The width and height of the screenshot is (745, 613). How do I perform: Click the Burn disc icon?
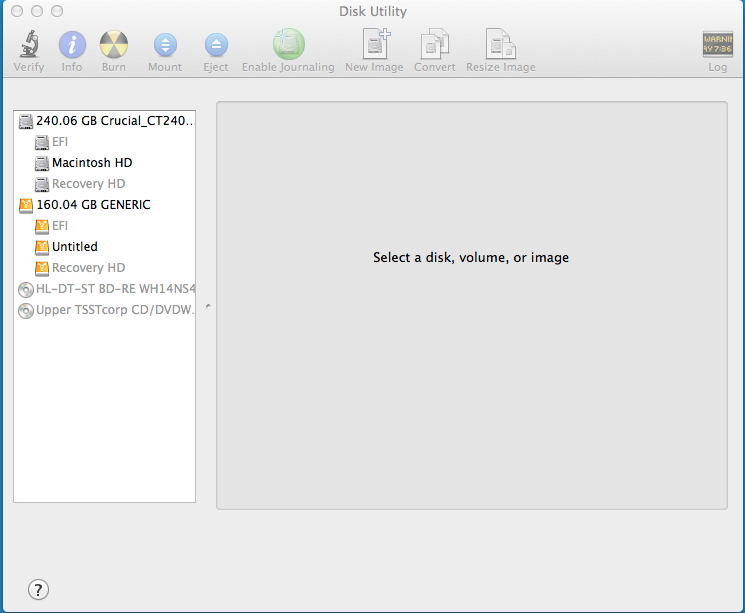(x=114, y=45)
